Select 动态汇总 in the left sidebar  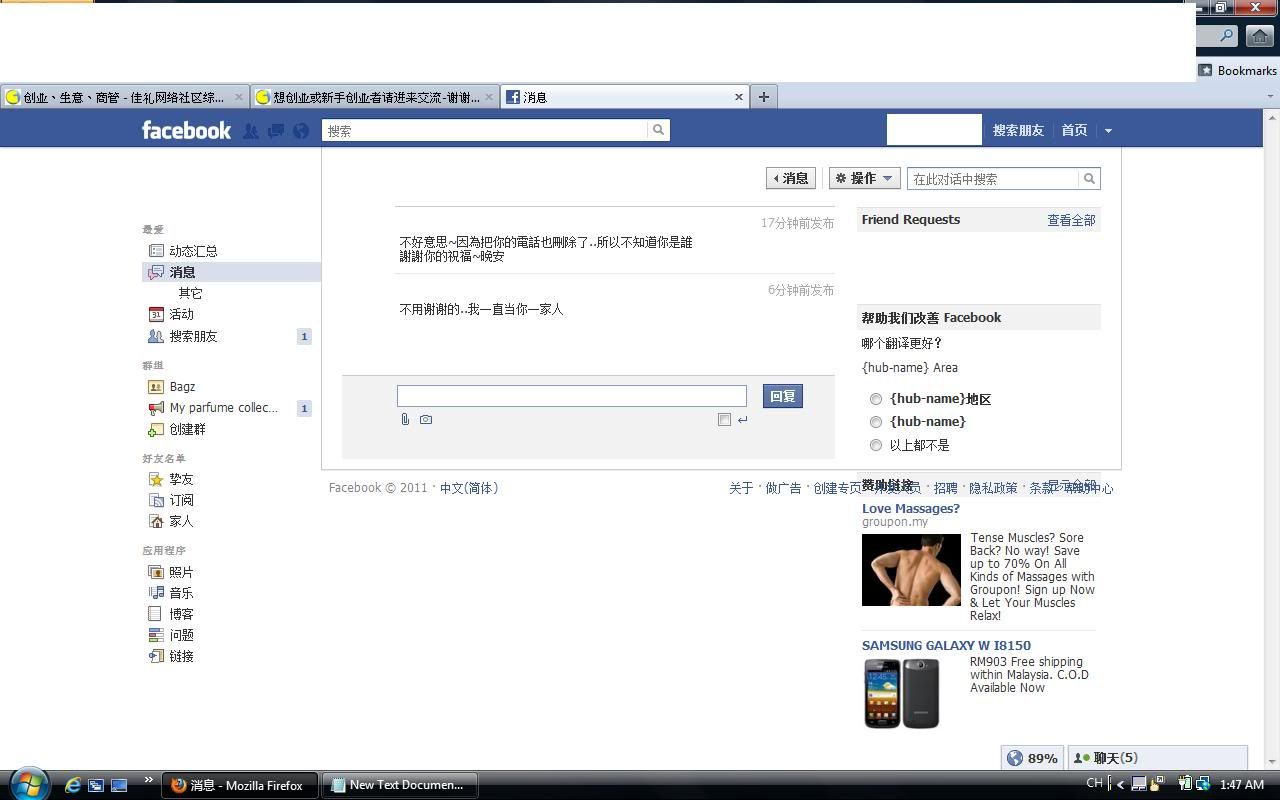193,251
